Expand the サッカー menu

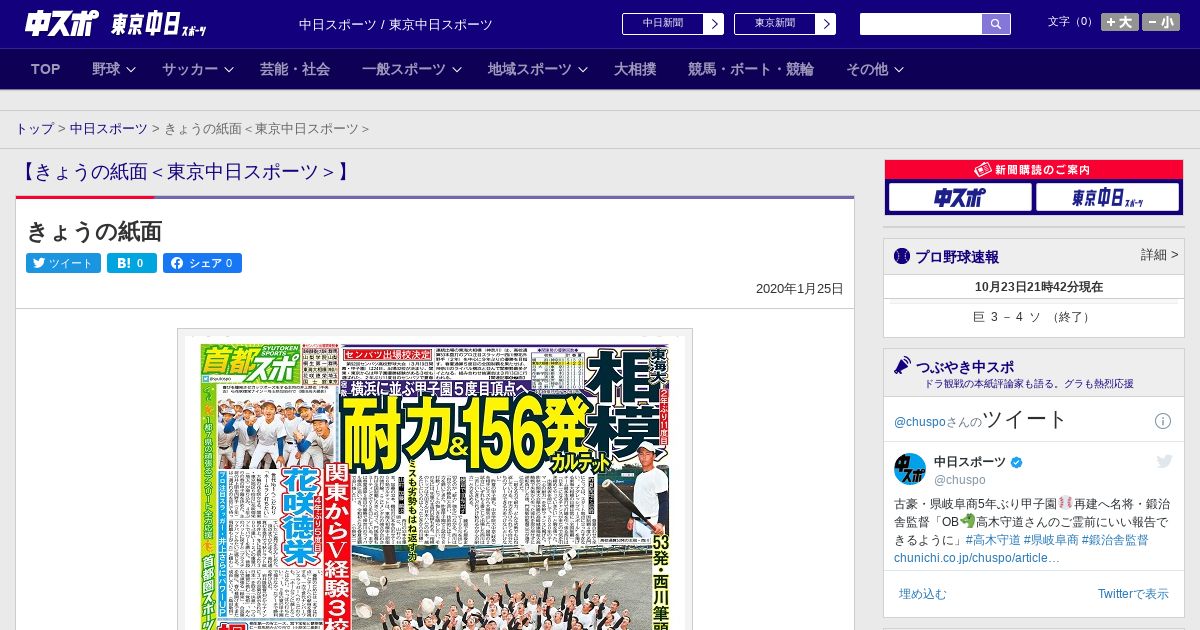click(x=198, y=69)
